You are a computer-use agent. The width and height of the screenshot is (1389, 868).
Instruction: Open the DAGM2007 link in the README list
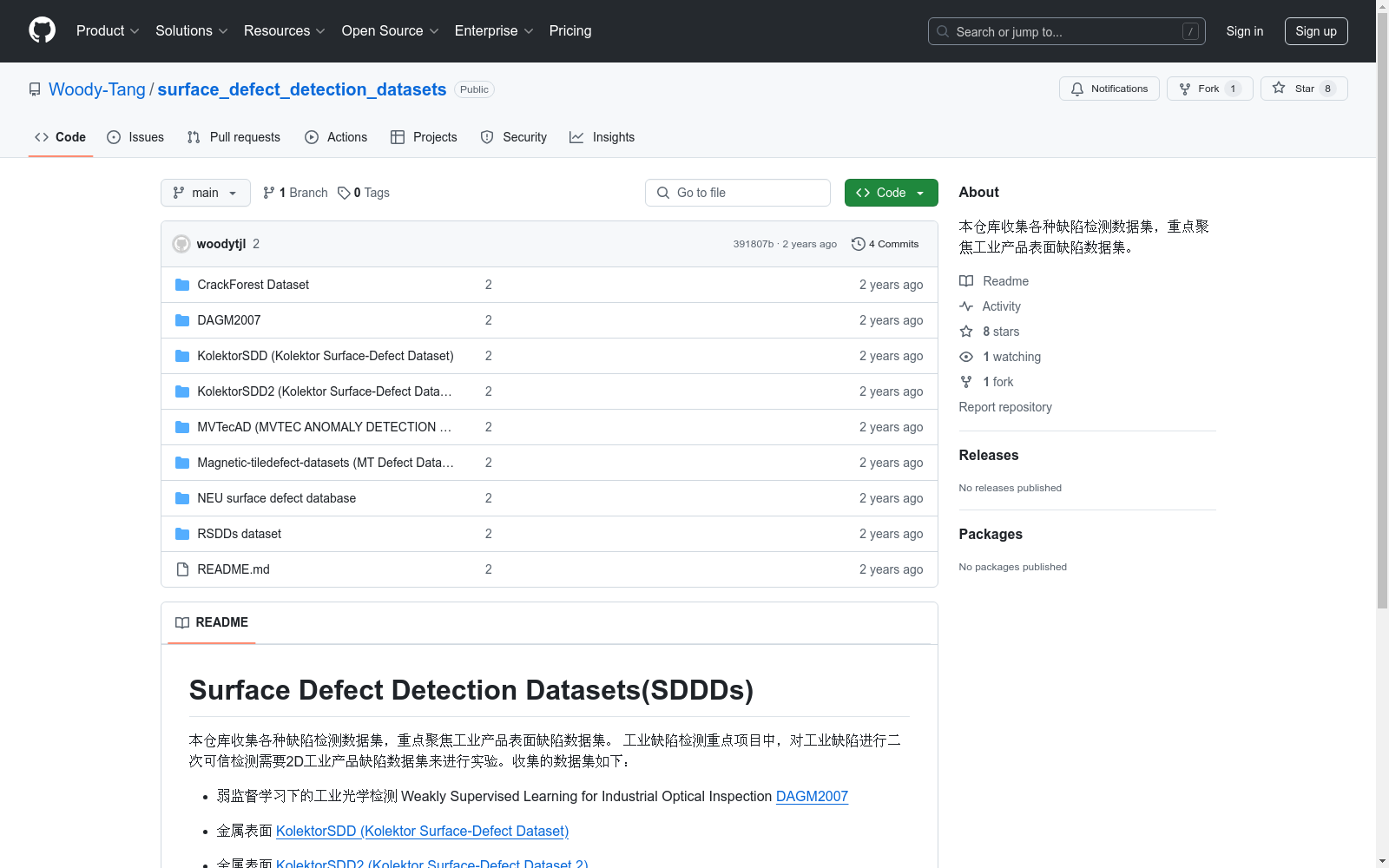tap(812, 796)
